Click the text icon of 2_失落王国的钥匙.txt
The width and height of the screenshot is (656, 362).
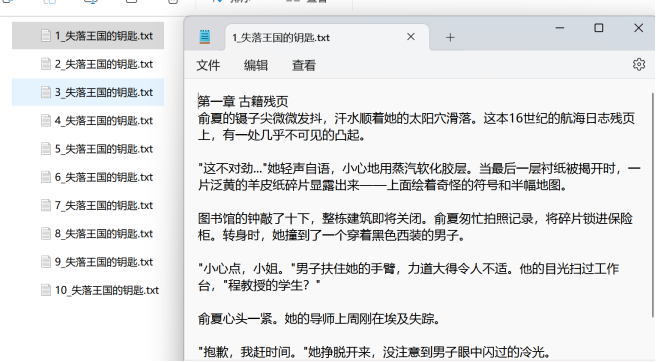(46, 64)
